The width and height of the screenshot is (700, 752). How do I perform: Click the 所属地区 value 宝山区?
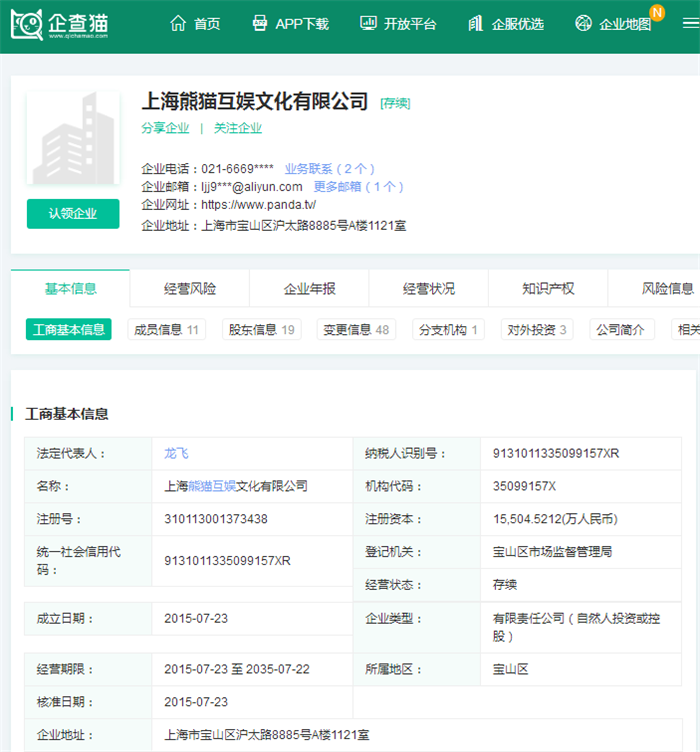511,669
